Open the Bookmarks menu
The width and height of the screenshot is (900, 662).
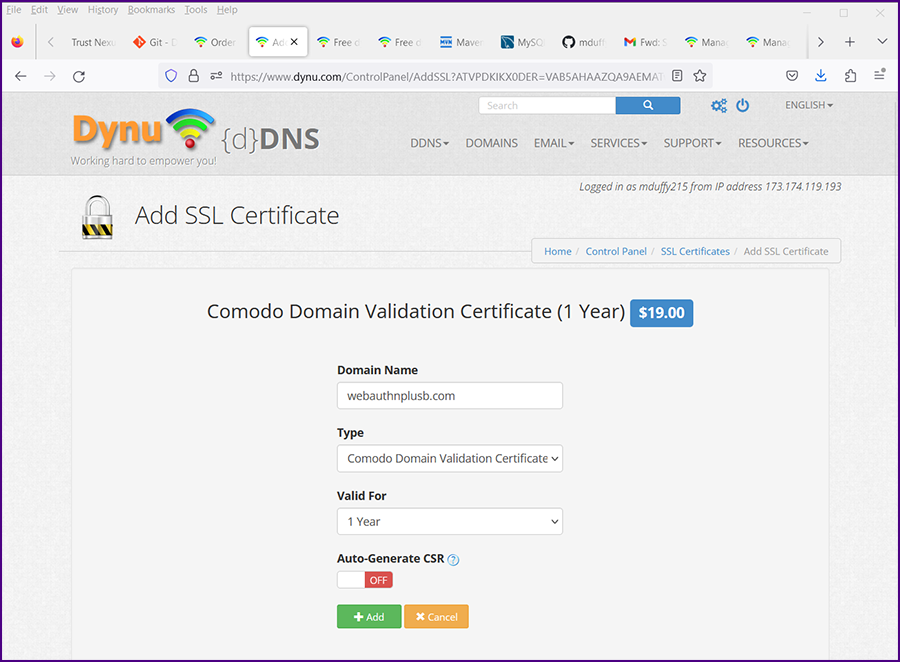[152, 10]
